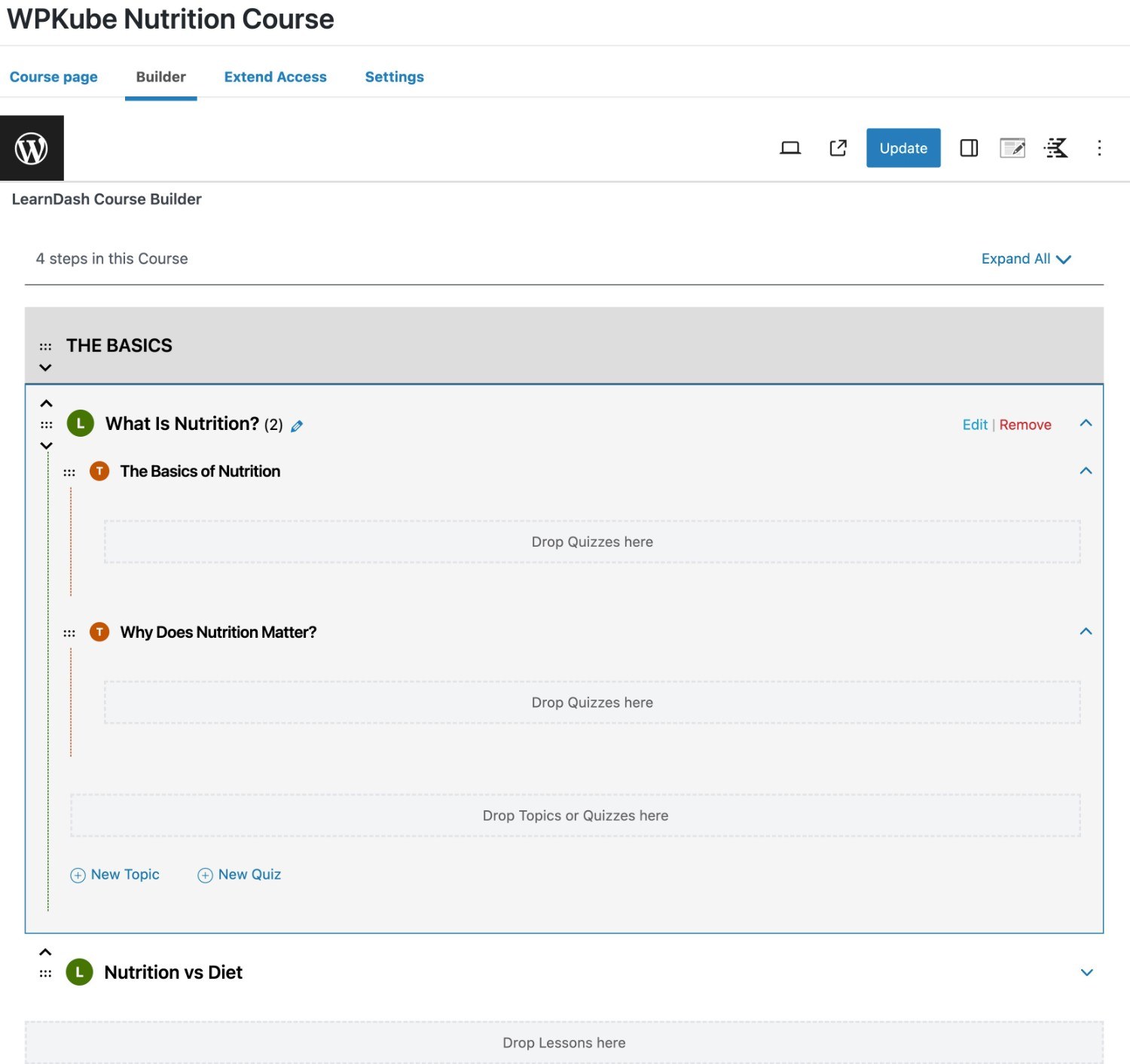Move What Is Nutrition lesson up
Screen dimensions: 1130x1064
[x=46, y=404]
